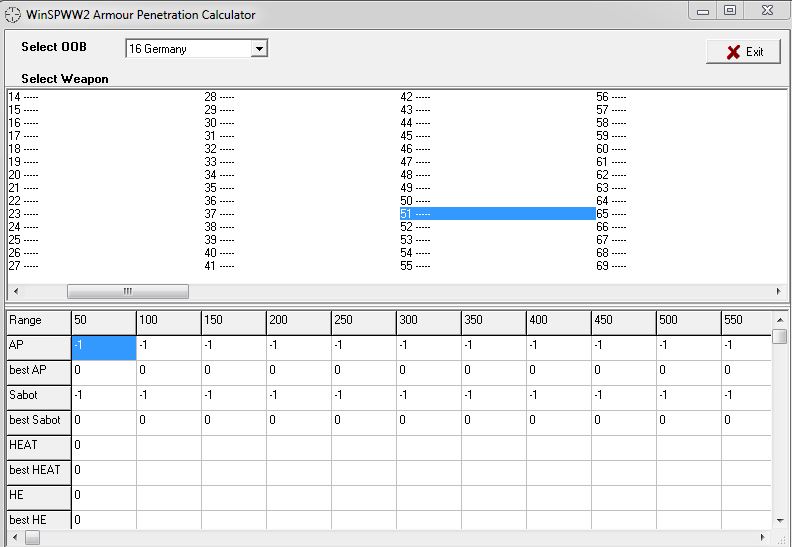This screenshot has height=547, width=792.
Task: Click the Exit button
Action: click(743, 52)
